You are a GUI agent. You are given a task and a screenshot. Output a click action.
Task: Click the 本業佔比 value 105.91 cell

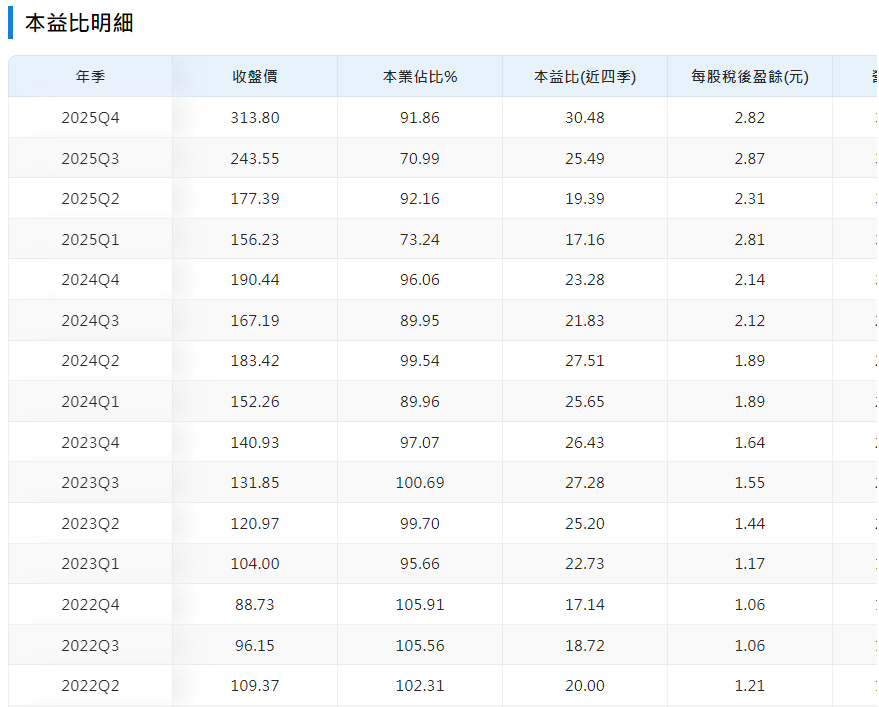tap(419, 604)
